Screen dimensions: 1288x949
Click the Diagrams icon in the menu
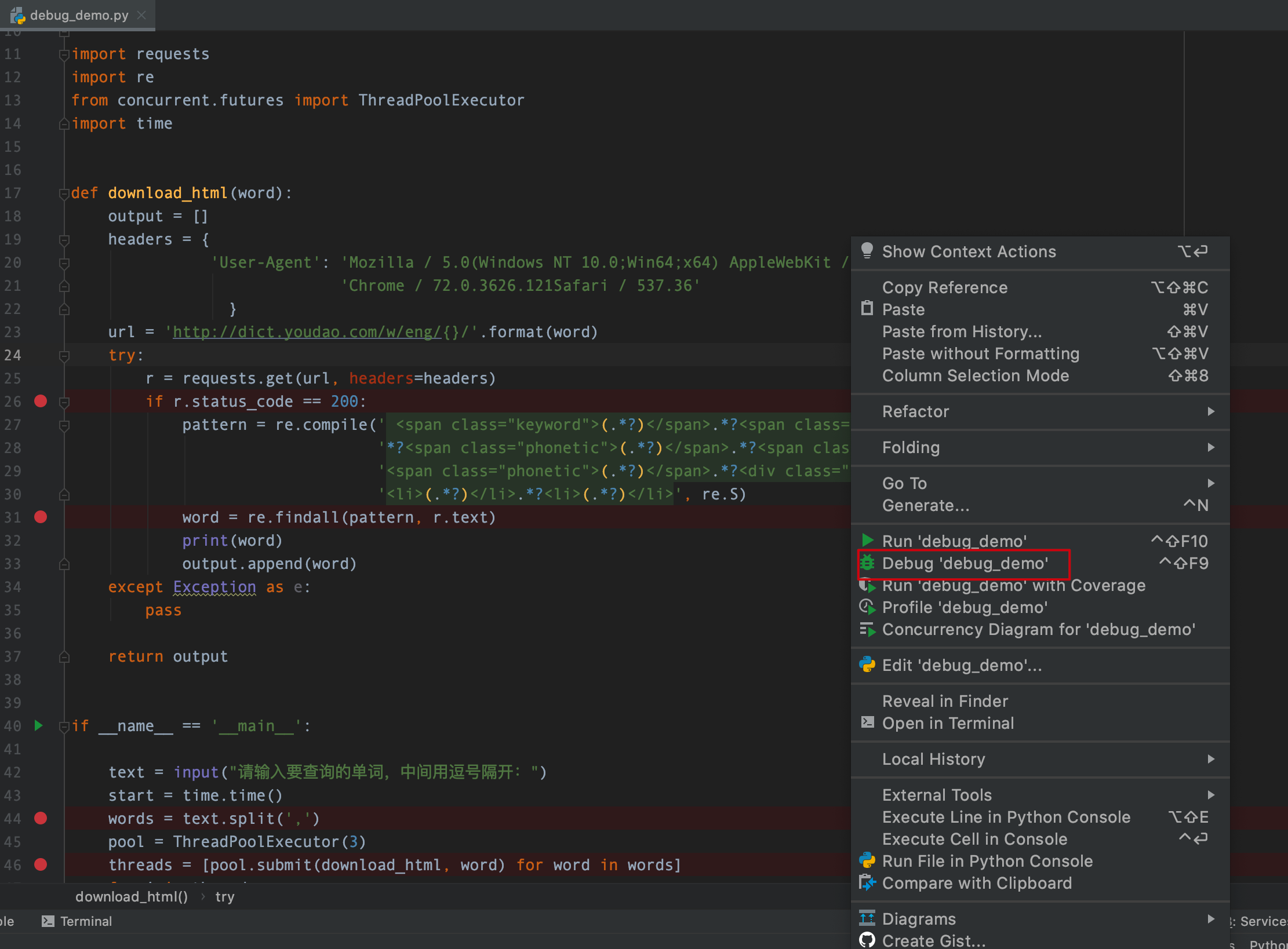pyautogui.click(x=867, y=918)
